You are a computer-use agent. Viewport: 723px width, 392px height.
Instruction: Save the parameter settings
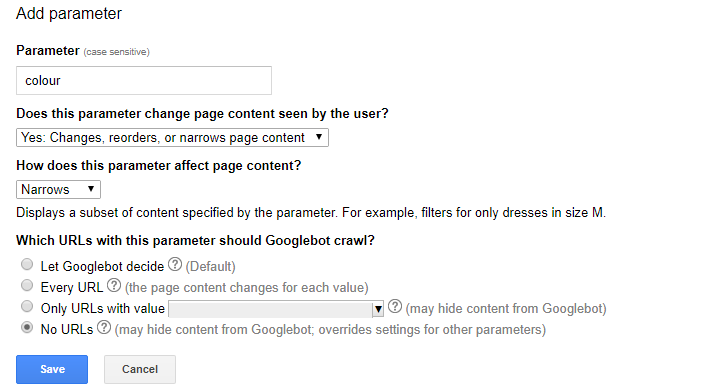pos(52,369)
